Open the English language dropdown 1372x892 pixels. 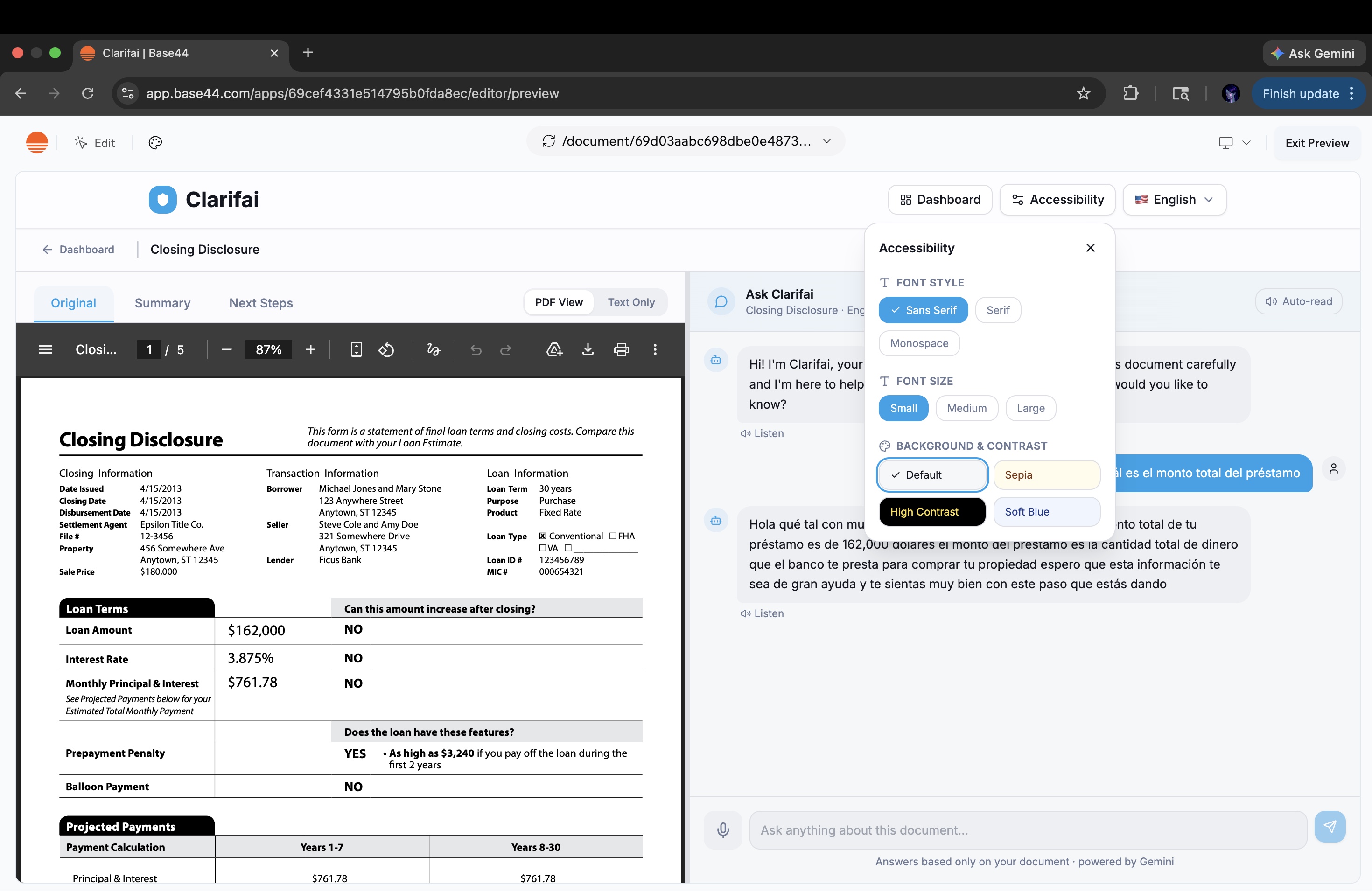coord(1174,200)
